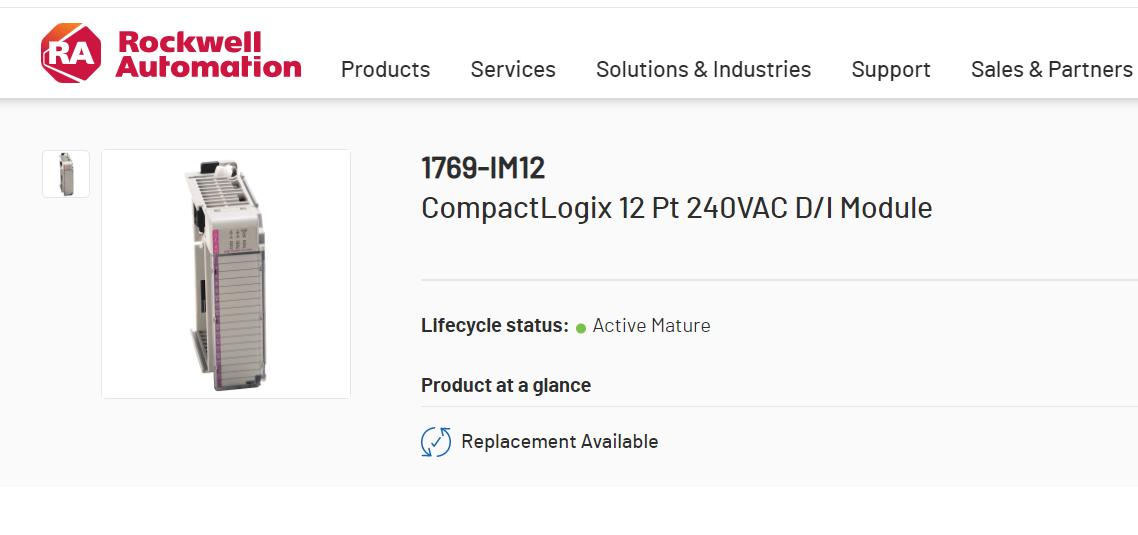This screenshot has height=535, width=1138.
Task: Click the Rockwell Automation wordmark text
Action: click(208, 54)
